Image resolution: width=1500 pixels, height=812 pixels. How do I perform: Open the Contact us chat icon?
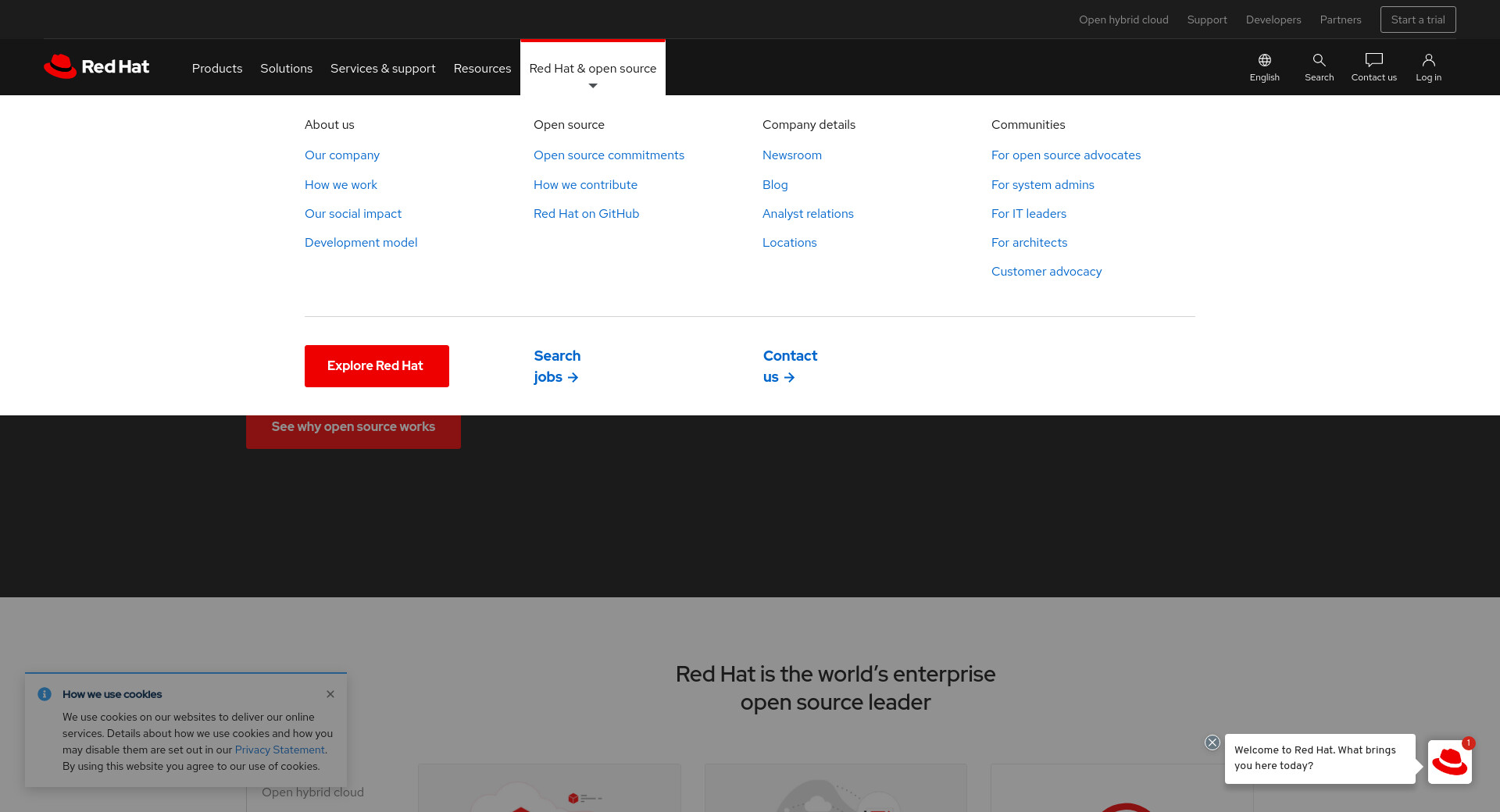coord(1373,67)
